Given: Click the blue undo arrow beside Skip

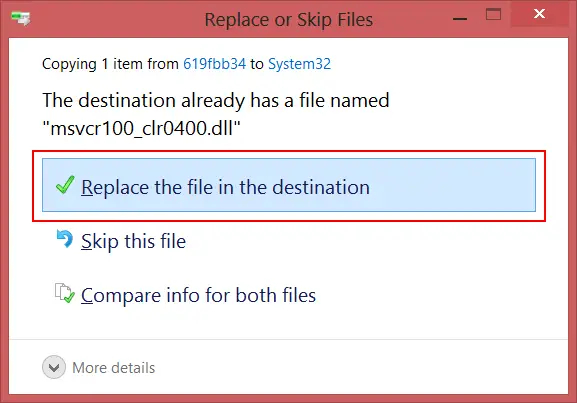Looking at the screenshot, I should 65,238.
